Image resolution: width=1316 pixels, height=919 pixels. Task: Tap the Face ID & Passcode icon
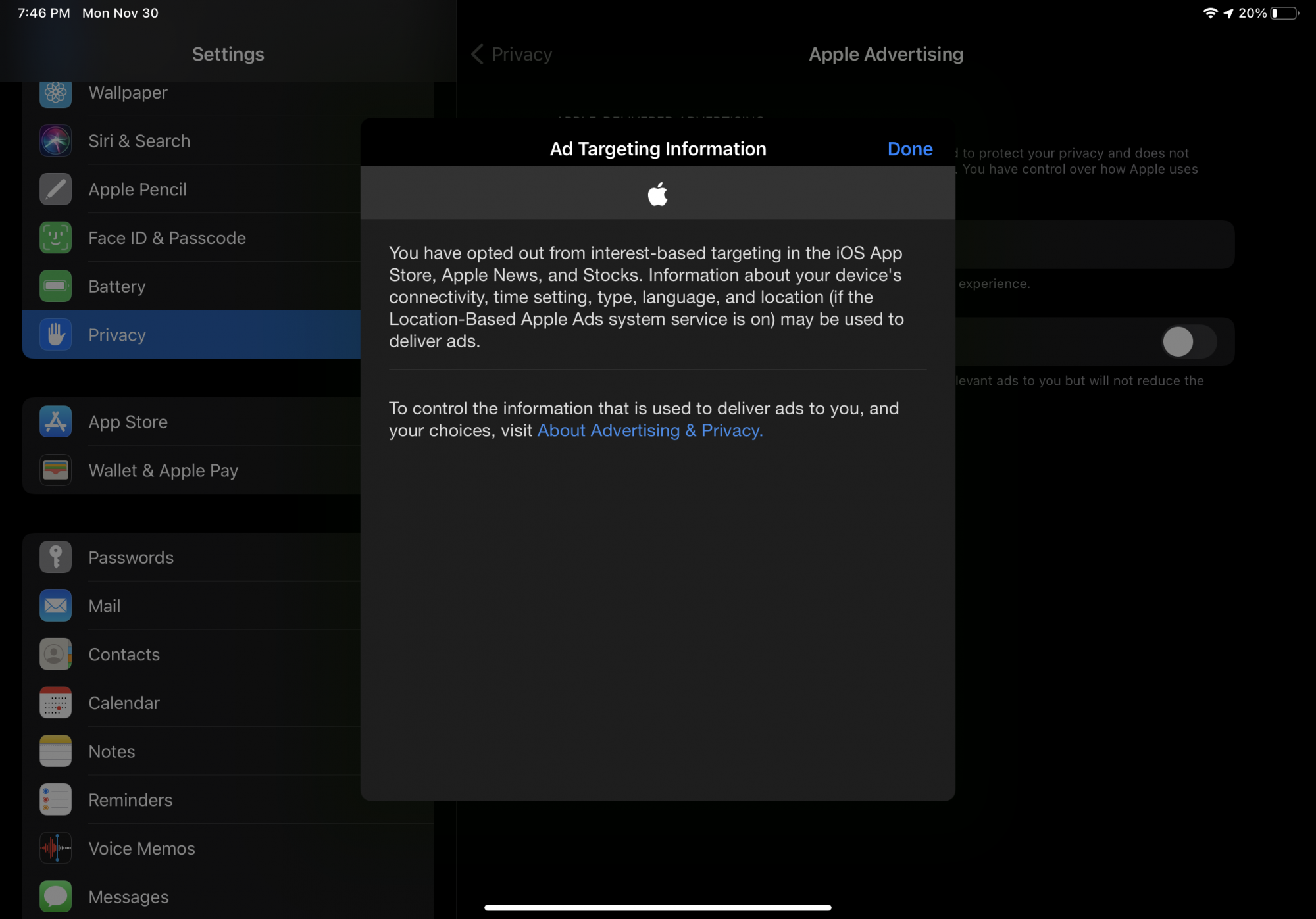55,237
